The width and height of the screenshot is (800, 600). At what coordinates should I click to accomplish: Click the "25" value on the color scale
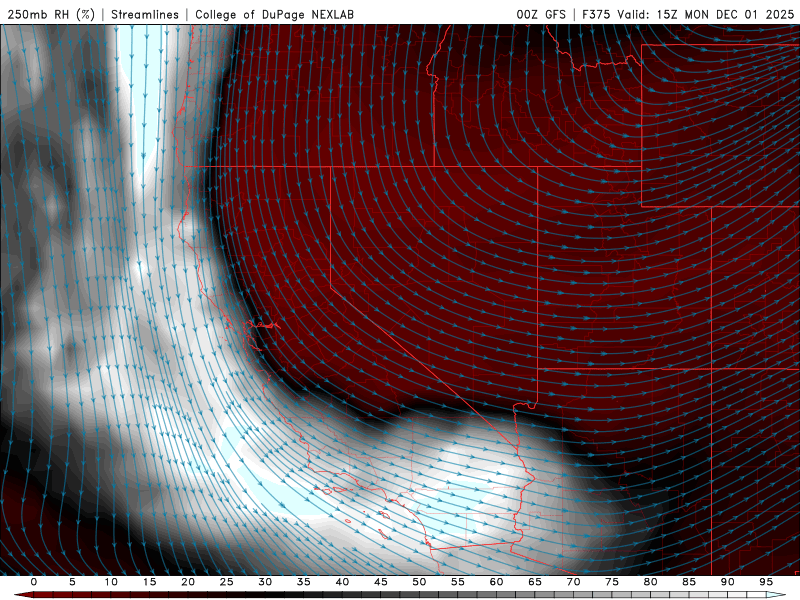point(227,582)
